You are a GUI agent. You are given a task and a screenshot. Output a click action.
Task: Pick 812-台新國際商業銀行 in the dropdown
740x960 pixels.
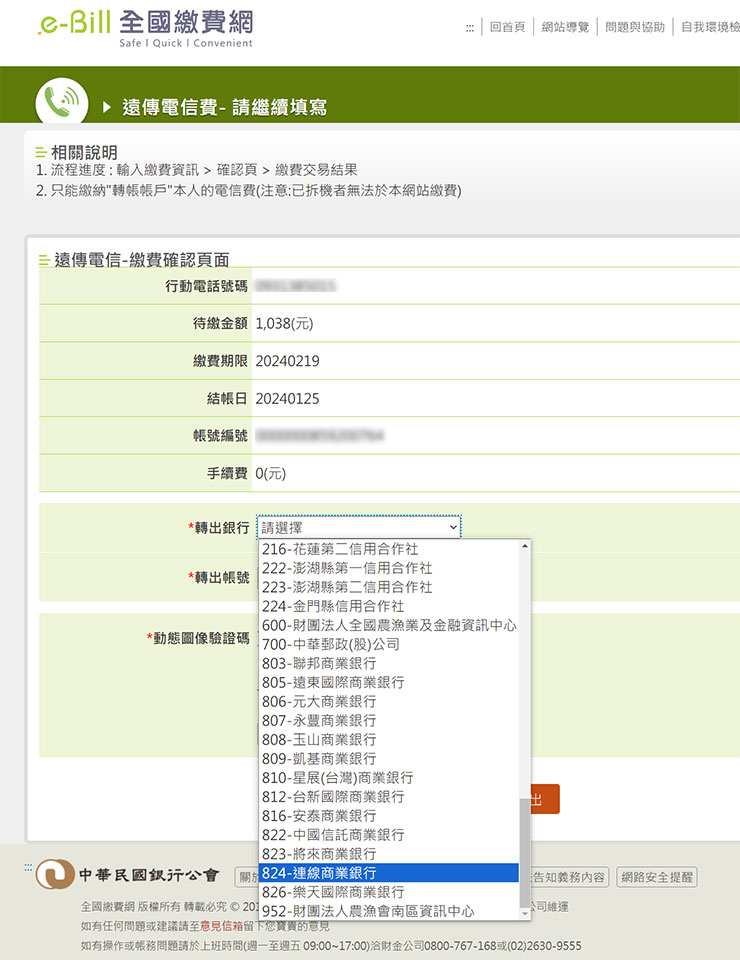tap(389, 797)
